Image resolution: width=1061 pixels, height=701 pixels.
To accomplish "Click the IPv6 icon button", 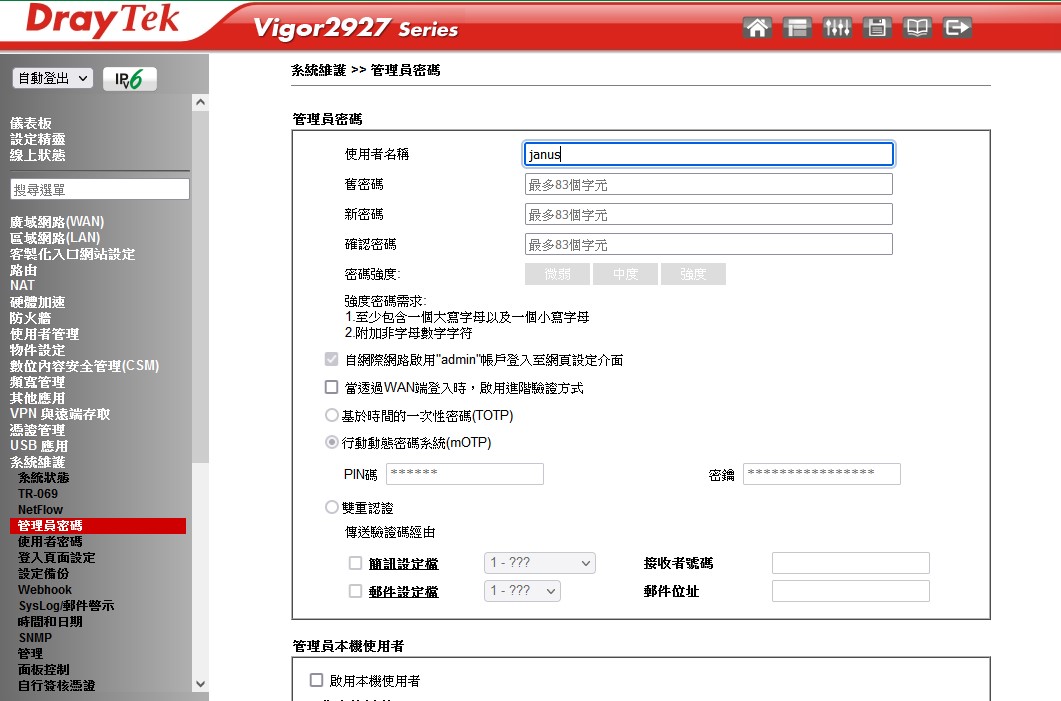I will pos(130,79).
